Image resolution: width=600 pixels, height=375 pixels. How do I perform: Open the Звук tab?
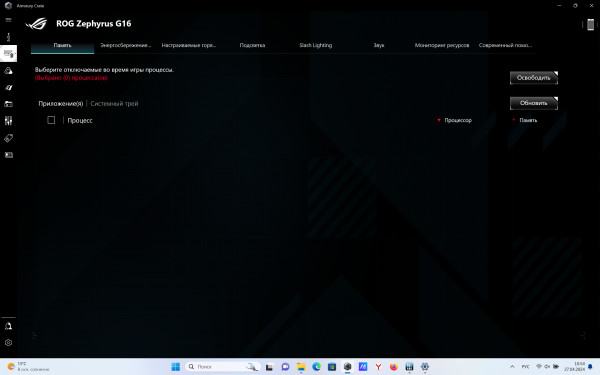378,45
